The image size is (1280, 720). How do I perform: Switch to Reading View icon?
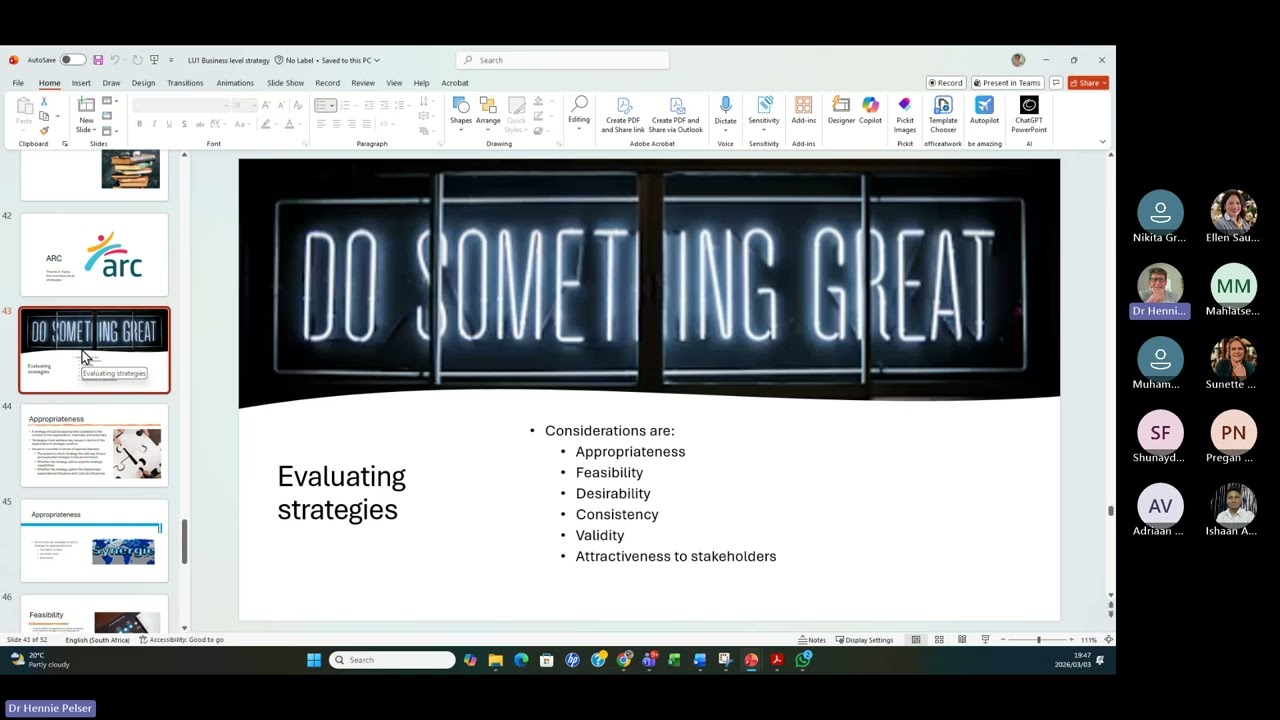pyautogui.click(x=962, y=640)
